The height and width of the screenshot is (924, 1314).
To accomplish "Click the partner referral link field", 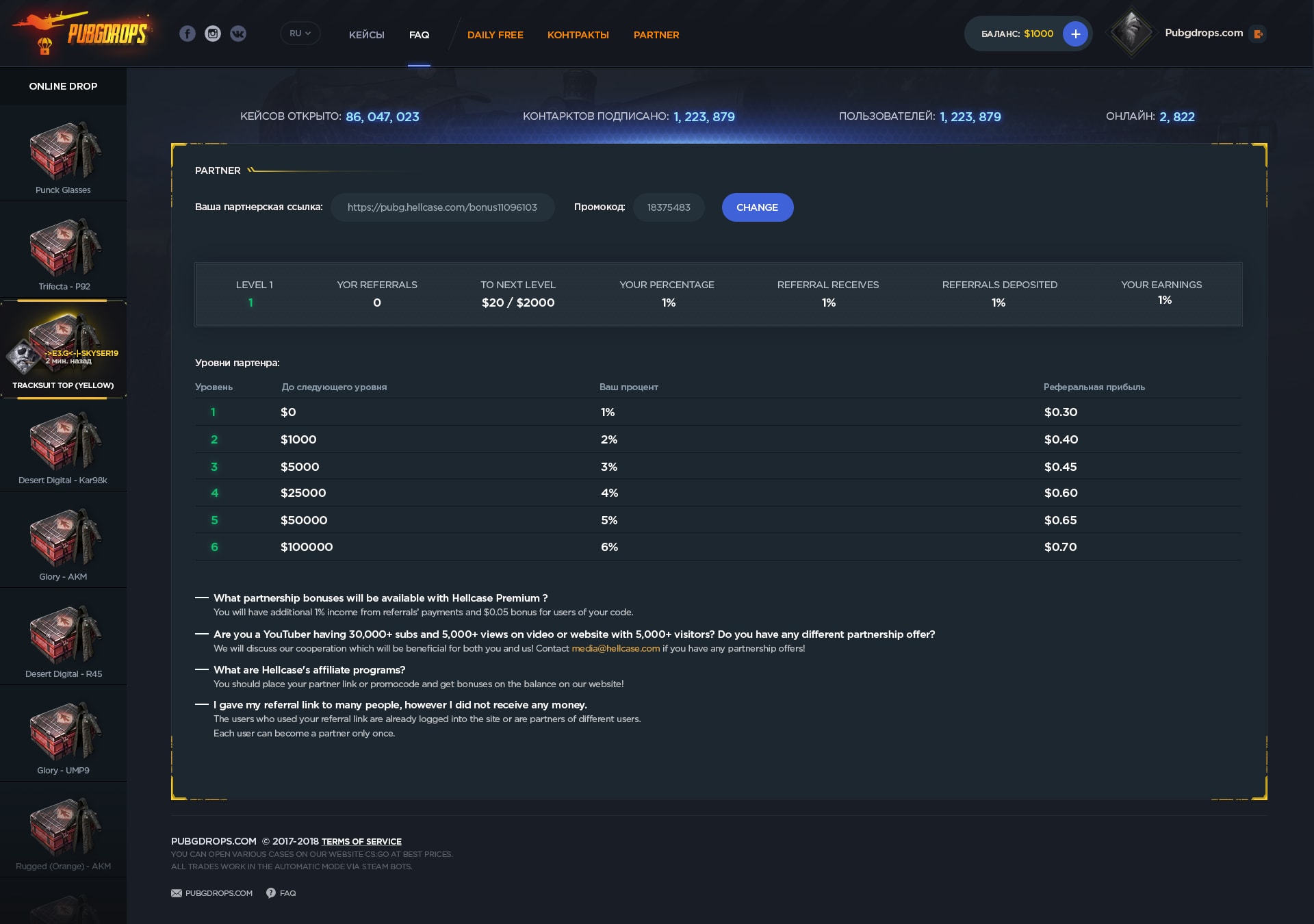I will click(442, 207).
